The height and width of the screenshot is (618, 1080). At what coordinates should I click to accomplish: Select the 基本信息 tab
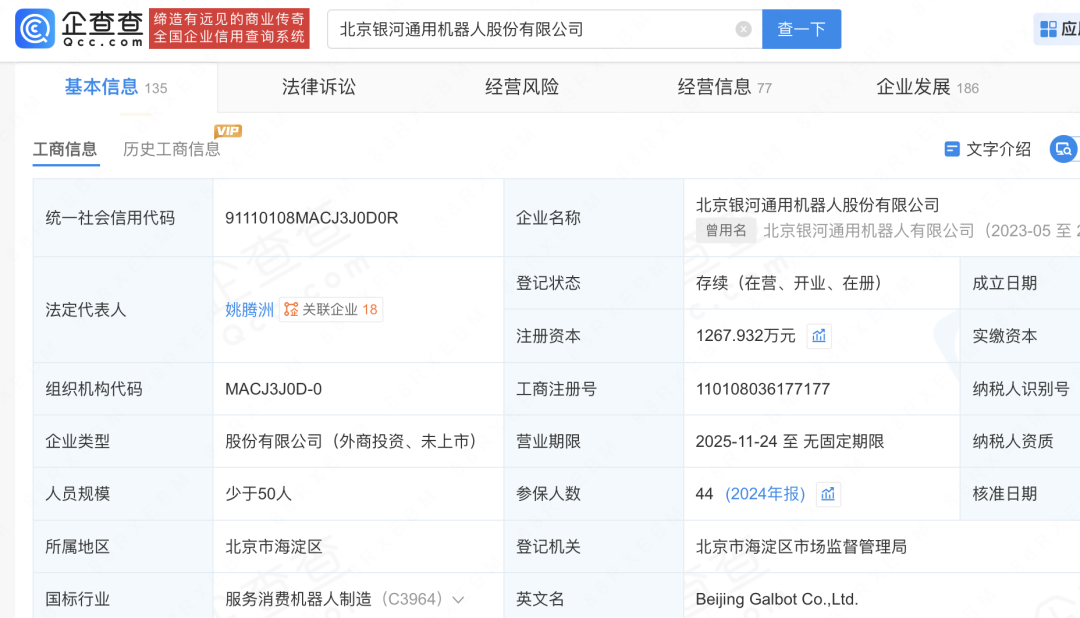102,87
